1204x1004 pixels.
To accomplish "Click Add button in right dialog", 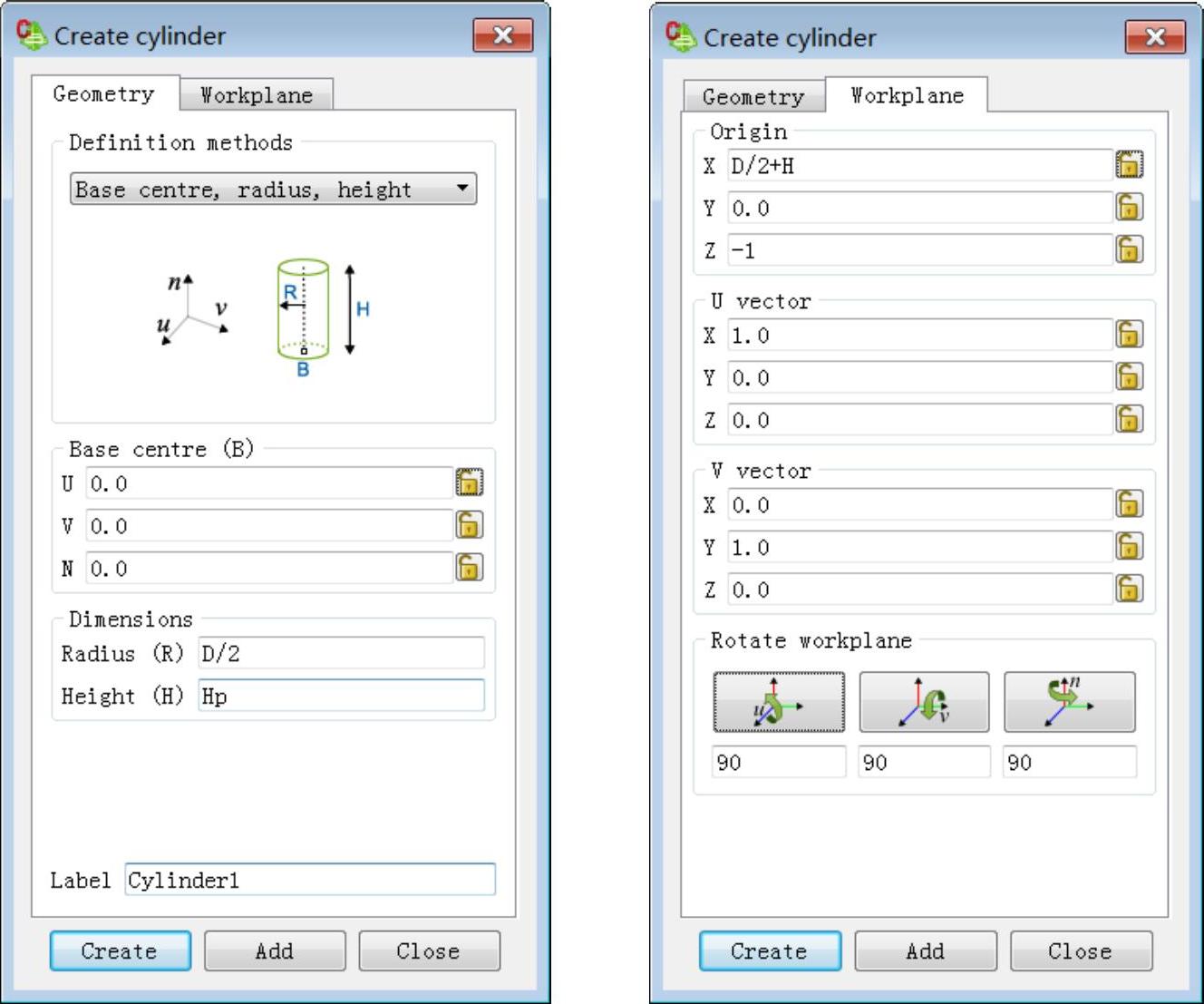I will [926, 951].
